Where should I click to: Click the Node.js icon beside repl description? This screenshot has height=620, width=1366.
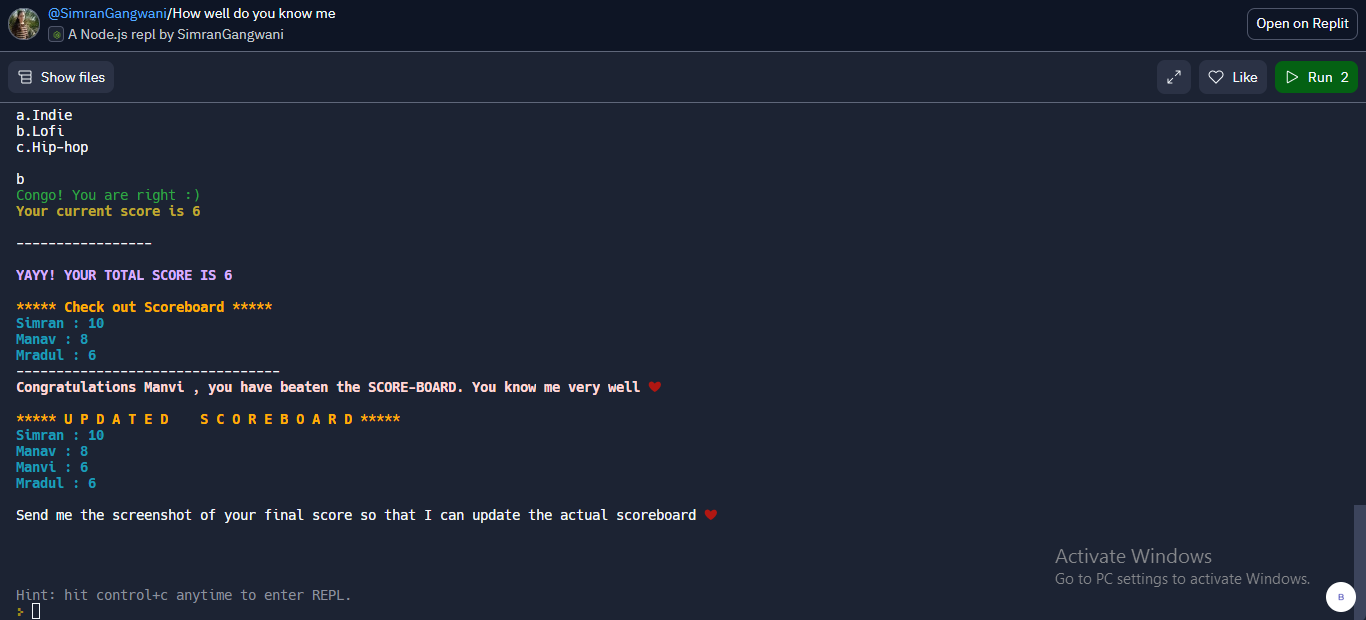coord(56,34)
